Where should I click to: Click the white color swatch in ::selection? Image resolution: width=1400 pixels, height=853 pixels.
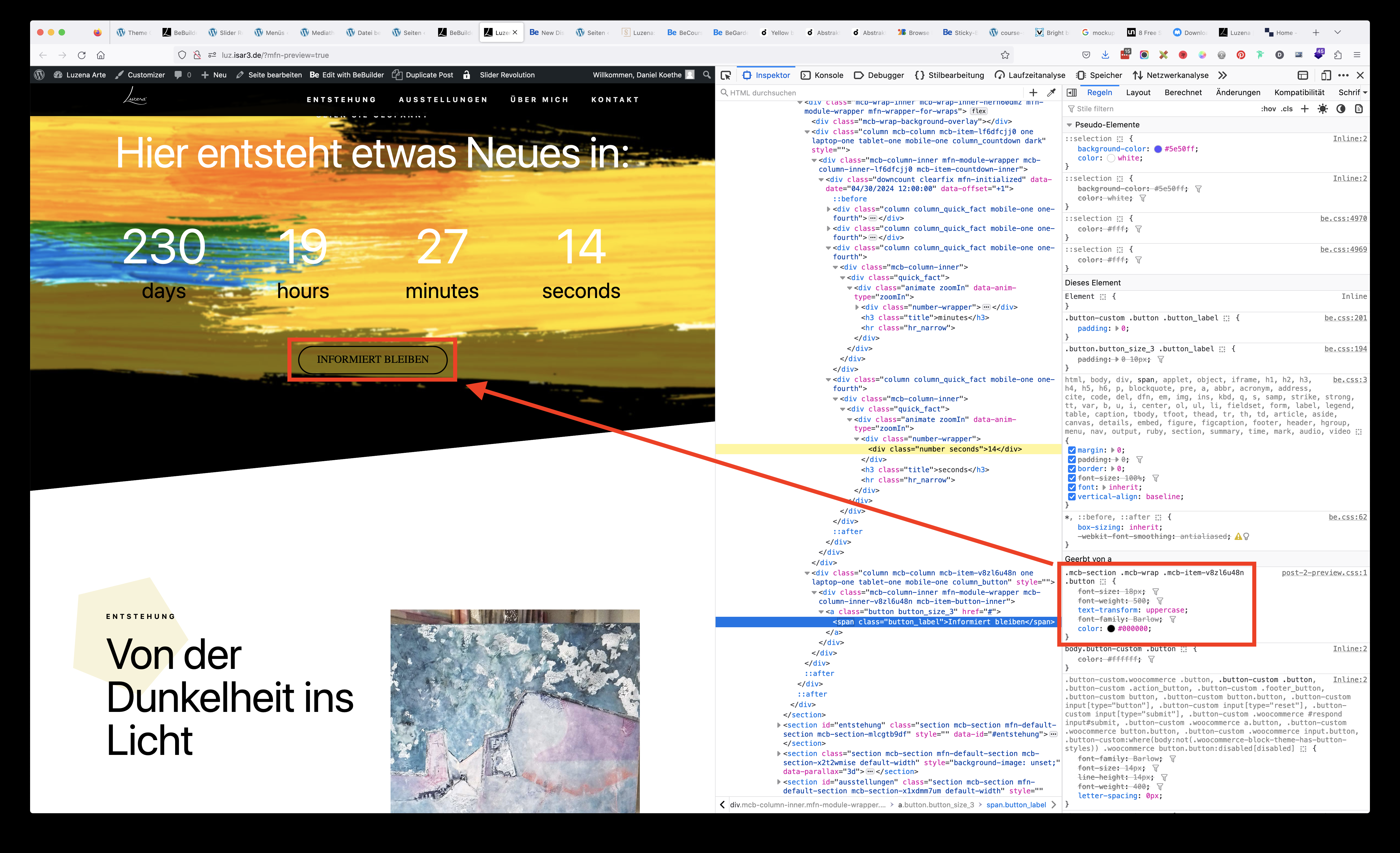1111,159
